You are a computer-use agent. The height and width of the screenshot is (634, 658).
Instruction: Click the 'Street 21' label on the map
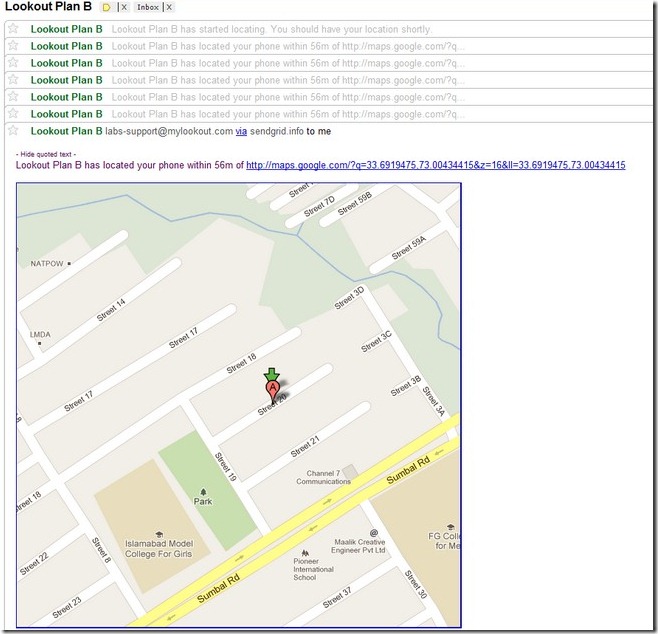point(305,446)
